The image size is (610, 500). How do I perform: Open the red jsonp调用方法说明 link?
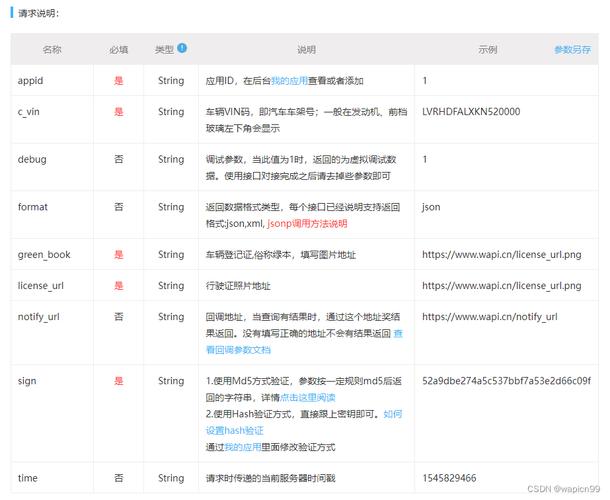[x=307, y=224]
